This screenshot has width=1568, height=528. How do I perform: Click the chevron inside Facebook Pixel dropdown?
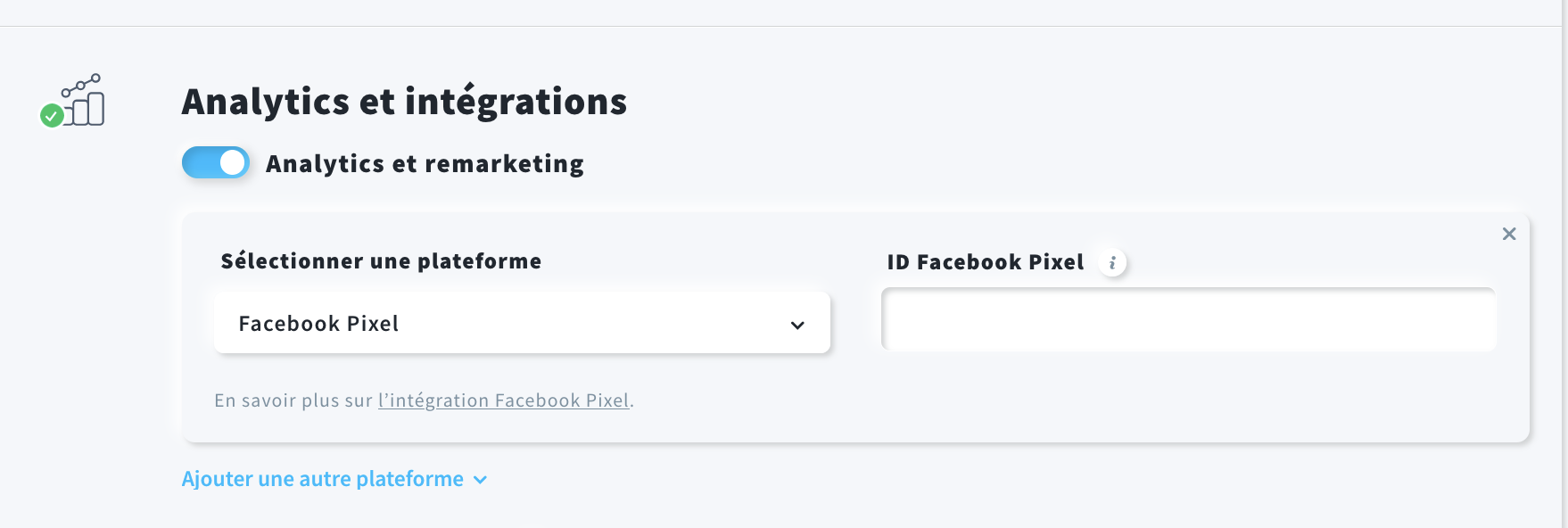(797, 326)
